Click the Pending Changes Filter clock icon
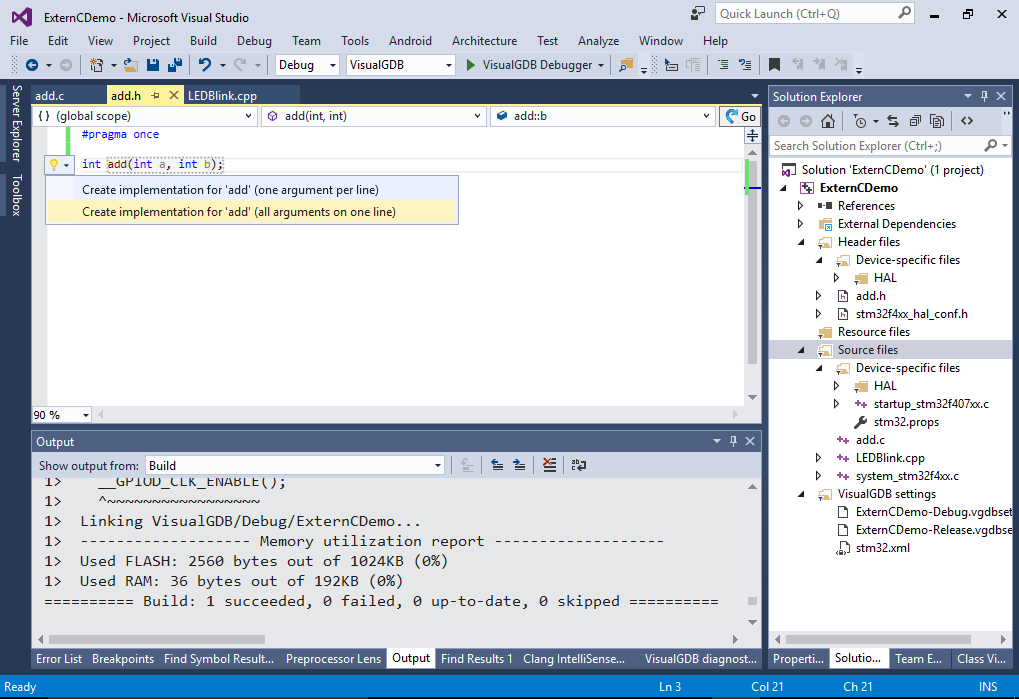The height and width of the screenshot is (699, 1019). 859,121
